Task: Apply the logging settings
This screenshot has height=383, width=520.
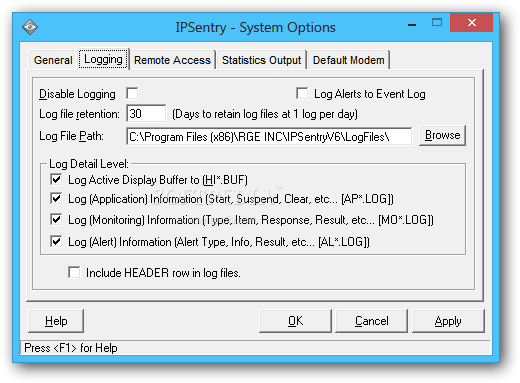Action: coord(448,321)
